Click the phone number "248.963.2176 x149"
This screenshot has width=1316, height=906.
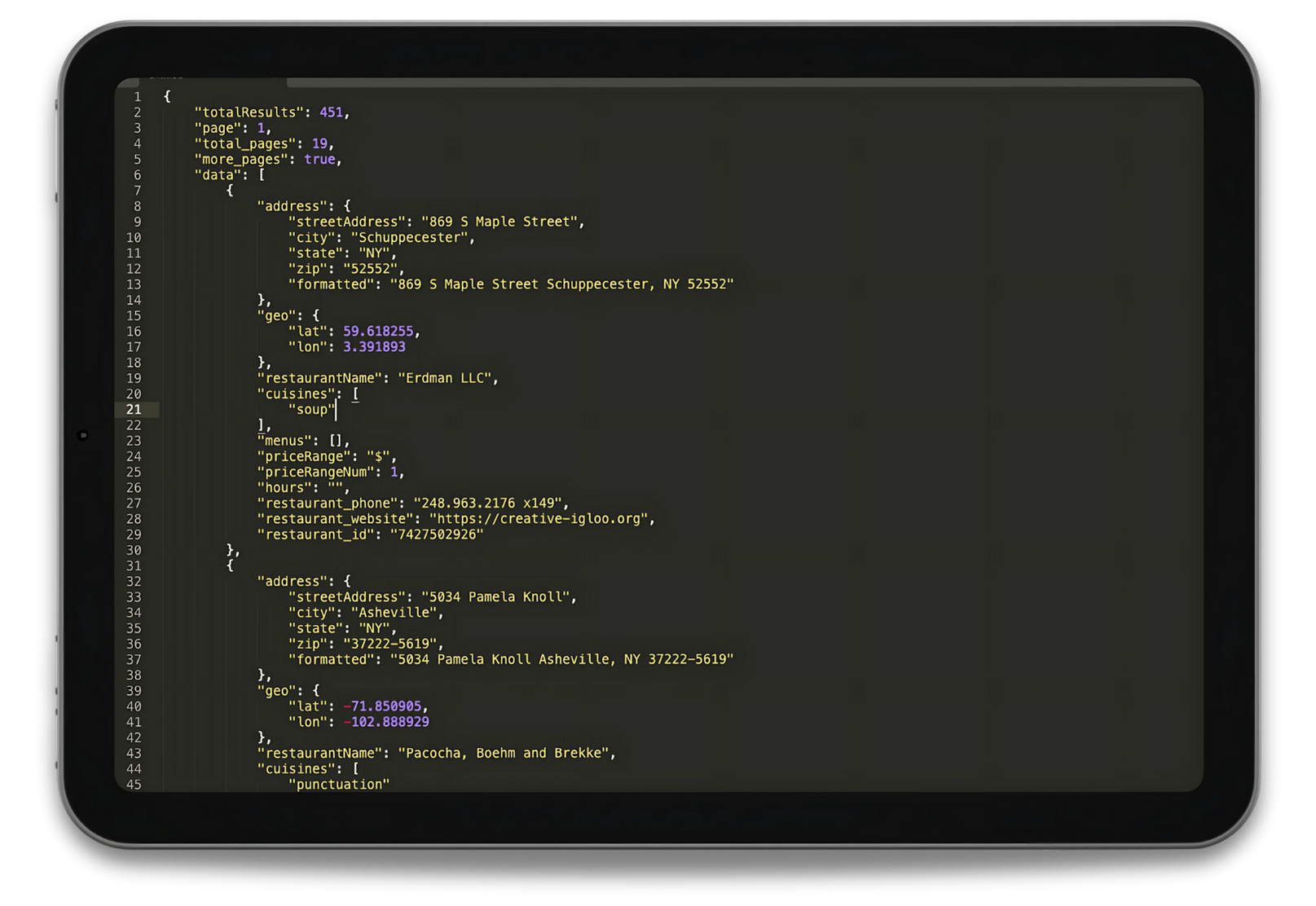point(487,503)
